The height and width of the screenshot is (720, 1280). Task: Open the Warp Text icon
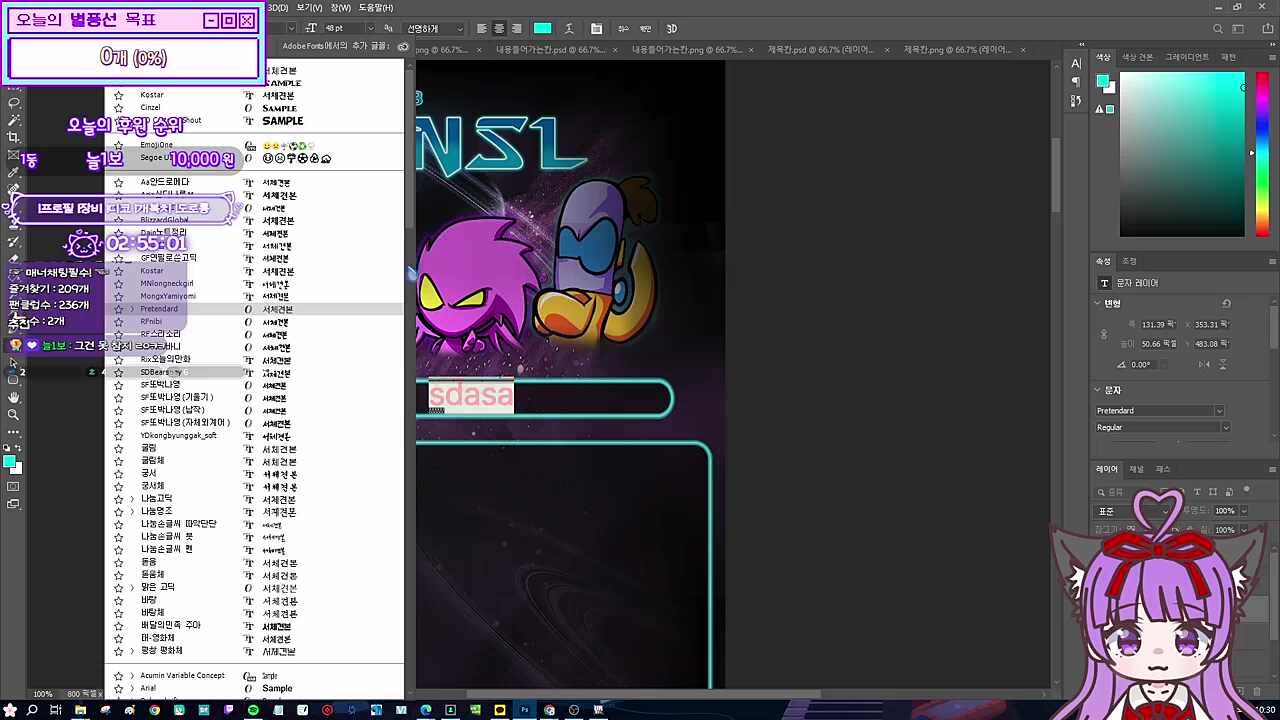coord(569,28)
